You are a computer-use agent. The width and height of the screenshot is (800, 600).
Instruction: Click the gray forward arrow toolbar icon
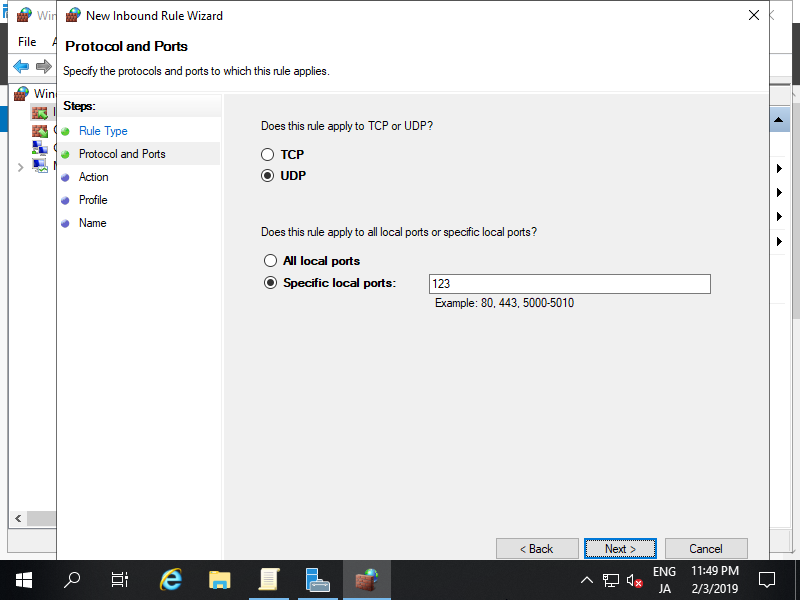[x=43, y=66]
